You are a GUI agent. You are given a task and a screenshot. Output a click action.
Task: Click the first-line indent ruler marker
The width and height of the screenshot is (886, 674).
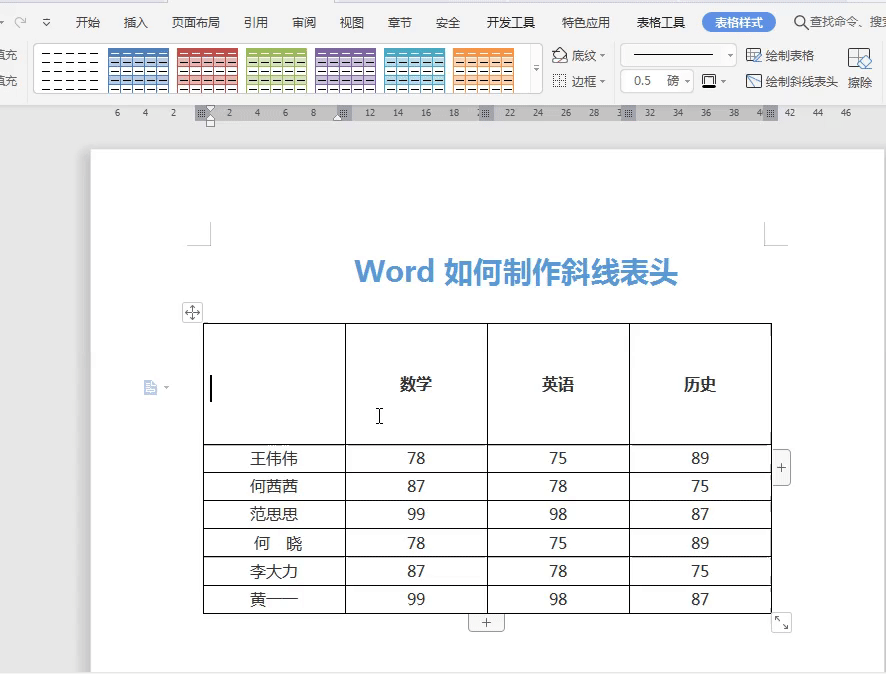pyautogui.click(x=210, y=110)
